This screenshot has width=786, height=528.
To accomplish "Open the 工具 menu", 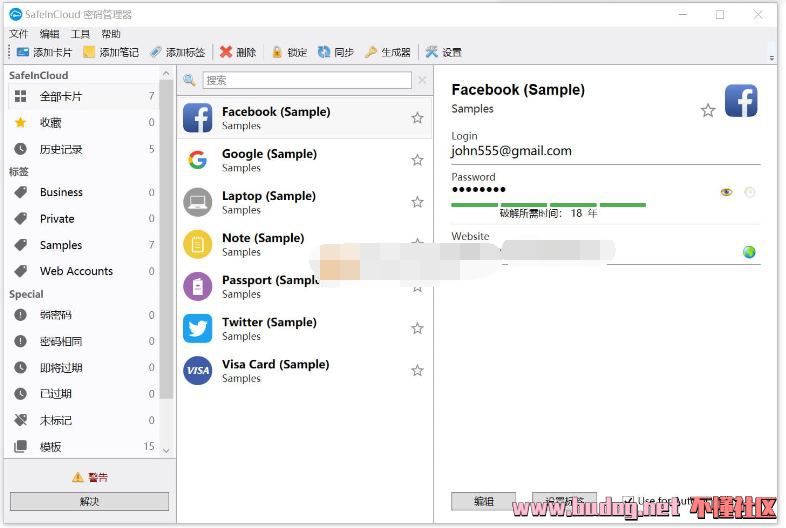I will (x=80, y=34).
